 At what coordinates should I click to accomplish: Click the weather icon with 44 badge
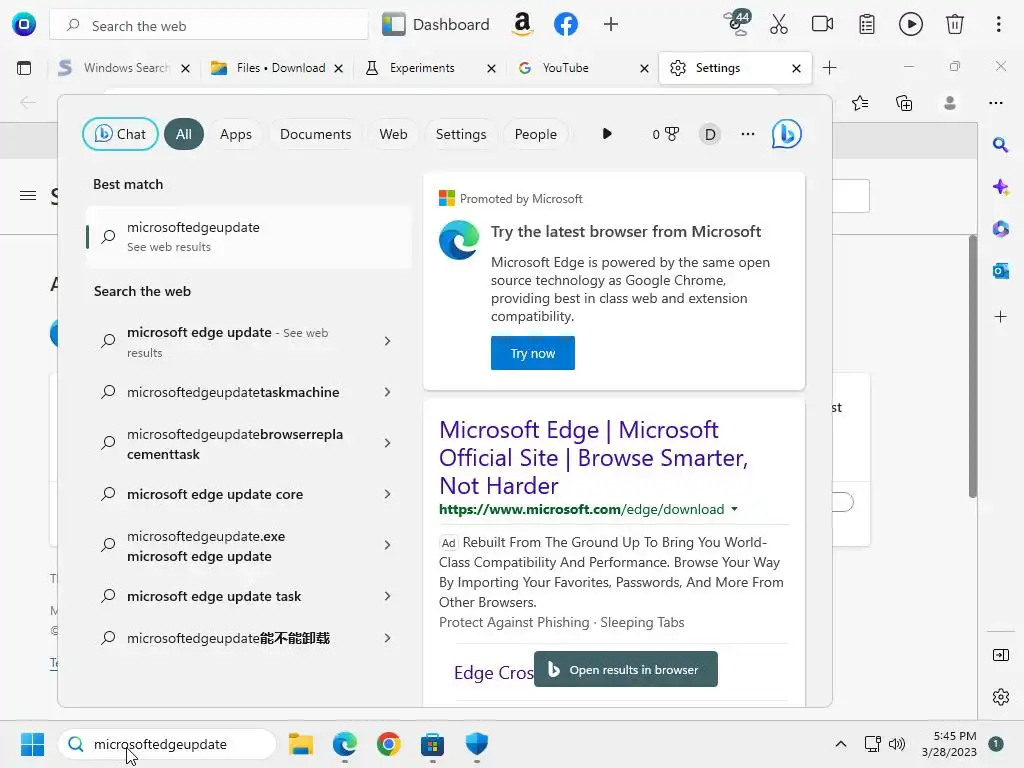click(x=738, y=23)
